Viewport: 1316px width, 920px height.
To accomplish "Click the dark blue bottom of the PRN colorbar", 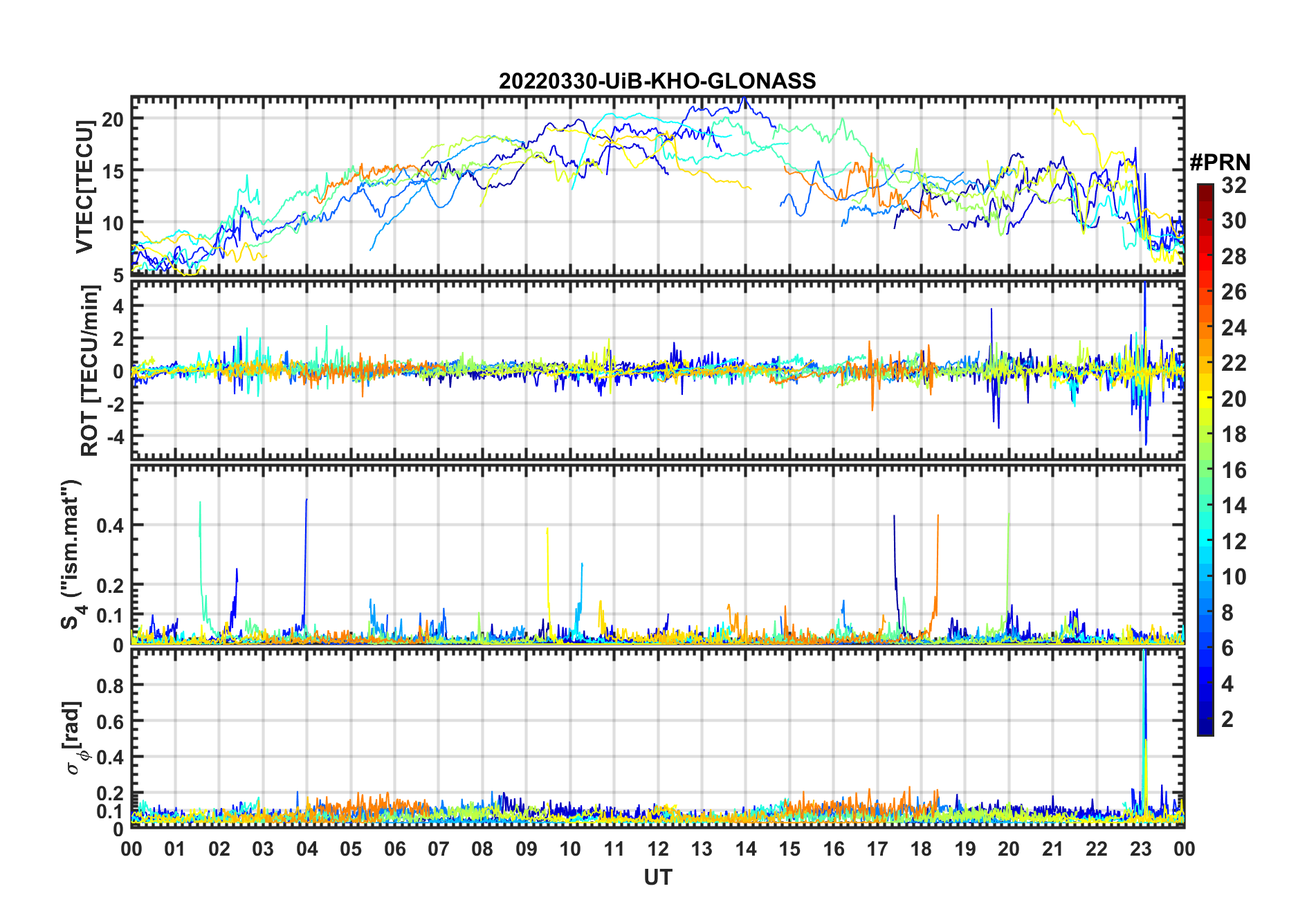I will click(1205, 726).
